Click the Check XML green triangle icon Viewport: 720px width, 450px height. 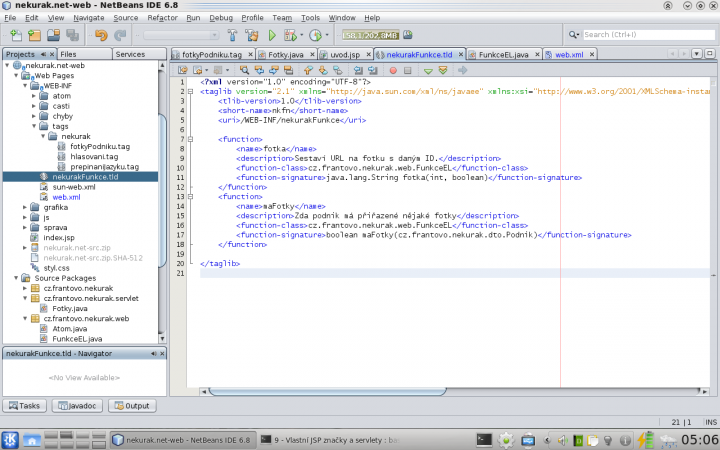428,71
